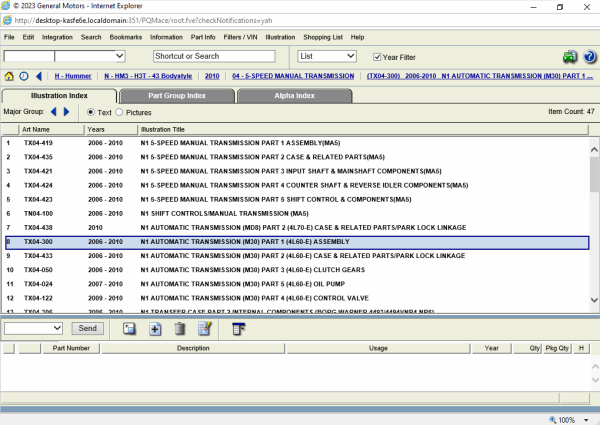Screen dimensions: 600x425
Task: Open the List dropdown
Action: point(327,56)
